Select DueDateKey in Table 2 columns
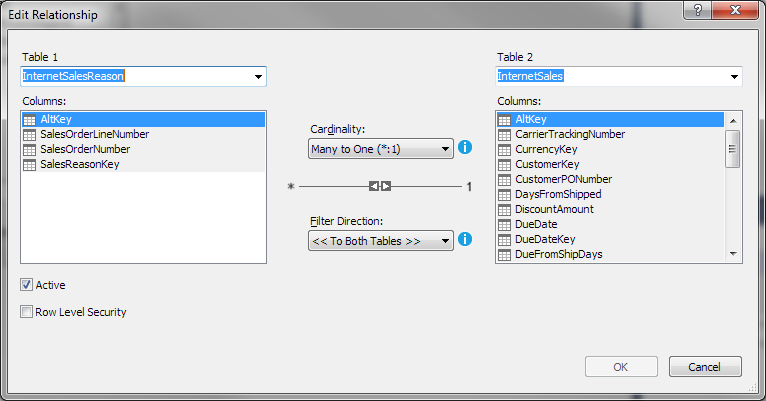This screenshot has height=401, width=766. coord(610,239)
